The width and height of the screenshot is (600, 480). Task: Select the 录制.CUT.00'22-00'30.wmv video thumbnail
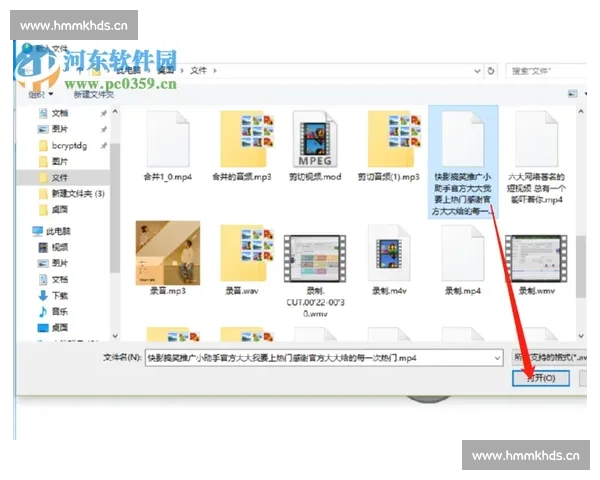[315, 259]
